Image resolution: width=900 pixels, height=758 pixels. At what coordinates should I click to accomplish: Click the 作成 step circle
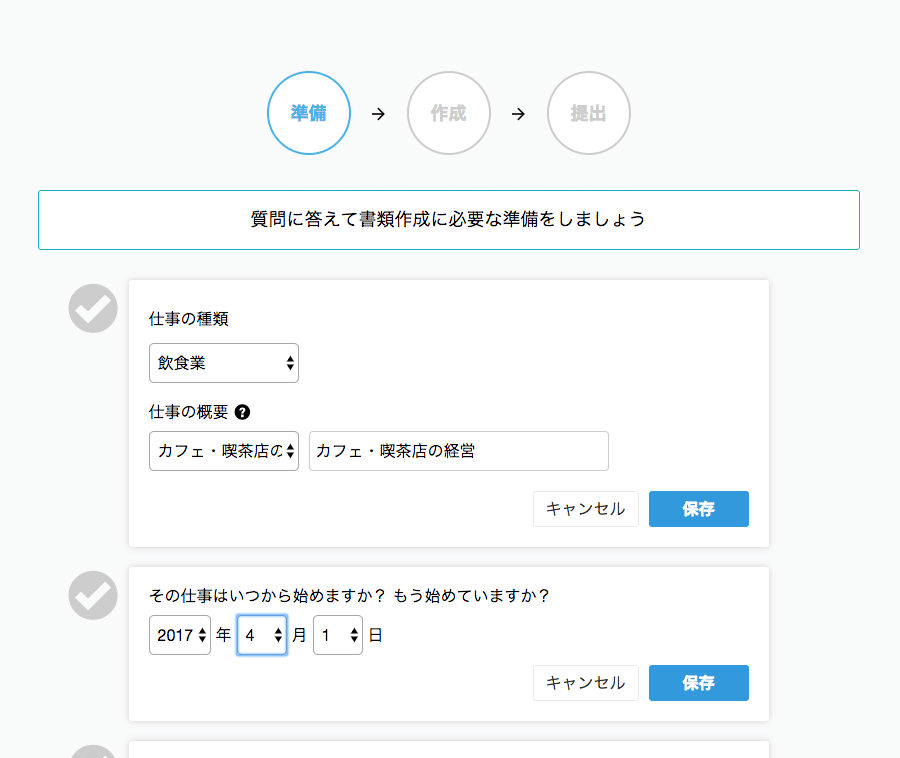pos(449,113)
